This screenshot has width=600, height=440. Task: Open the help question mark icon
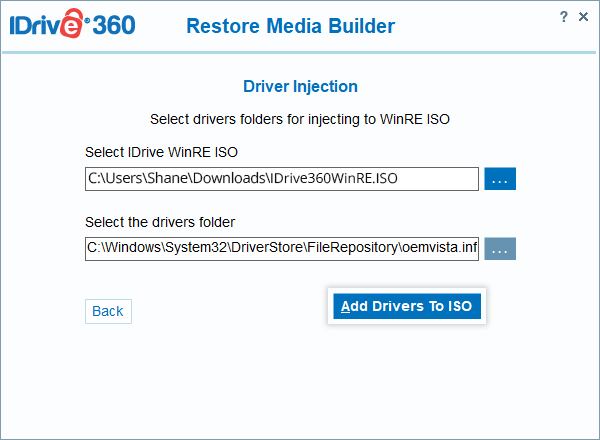[563, 17]
